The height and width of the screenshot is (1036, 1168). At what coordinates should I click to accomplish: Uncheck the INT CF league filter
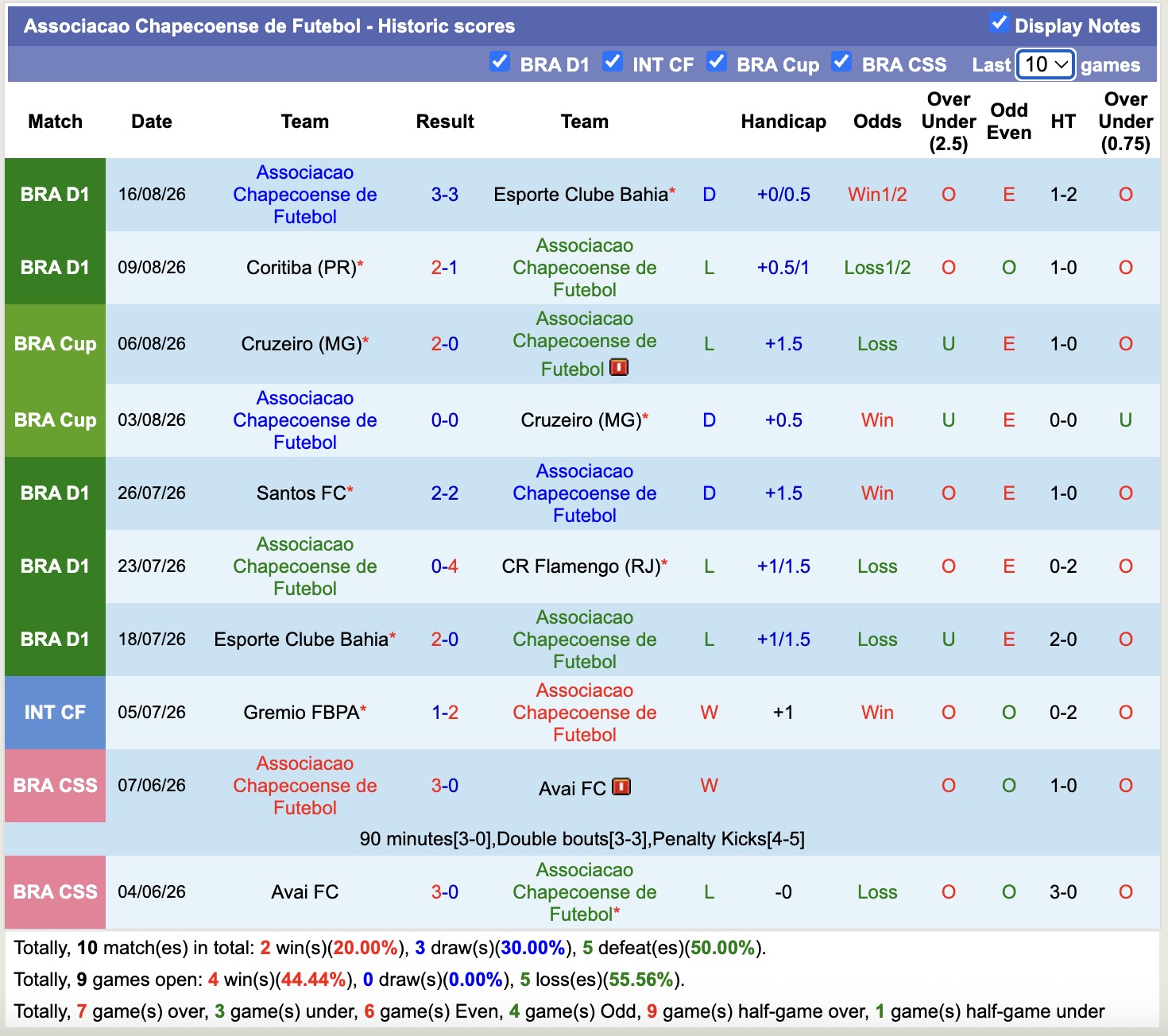coord(612,61)
